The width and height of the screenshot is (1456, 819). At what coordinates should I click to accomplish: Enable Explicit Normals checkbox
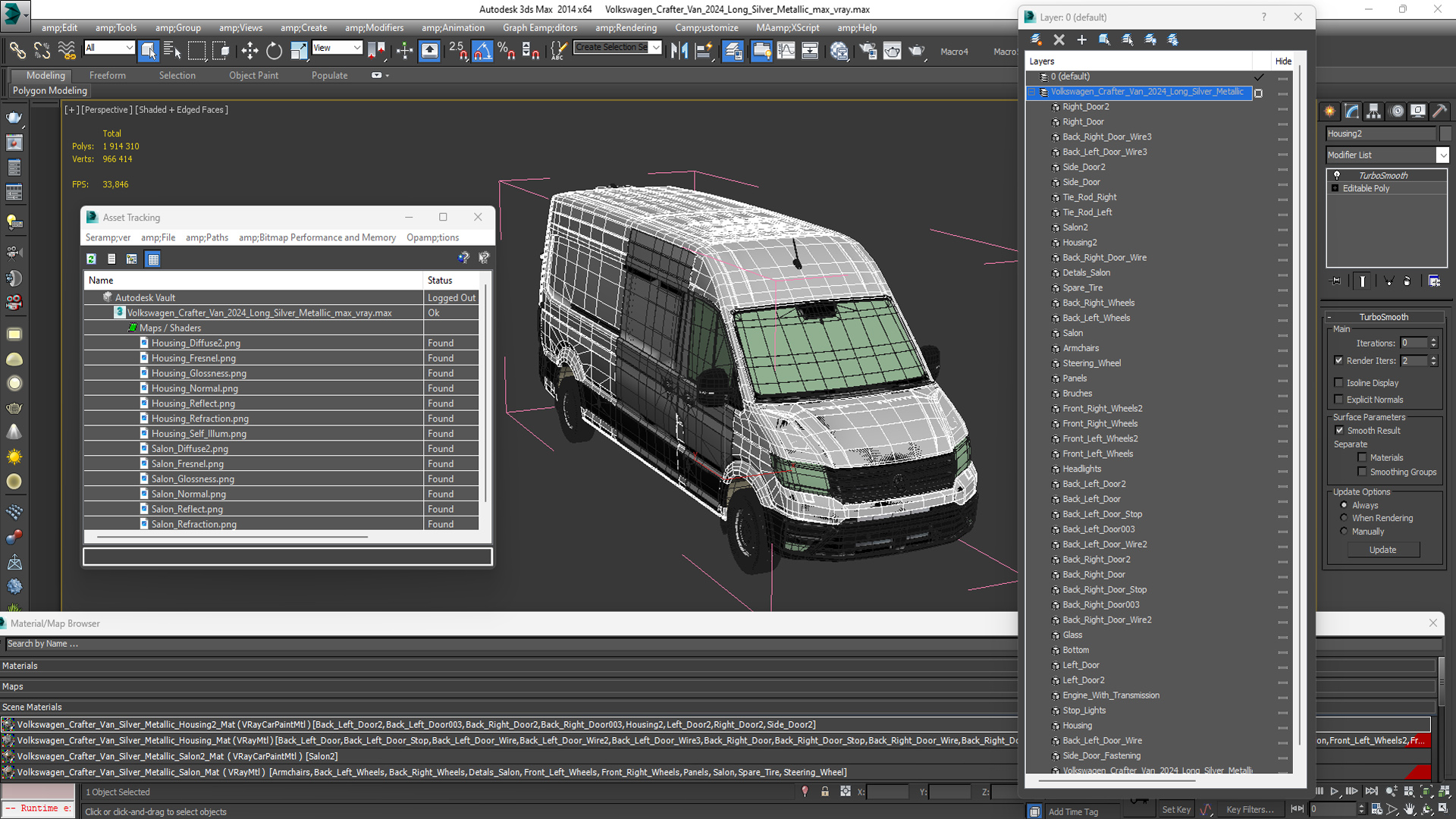(1338, 400)
